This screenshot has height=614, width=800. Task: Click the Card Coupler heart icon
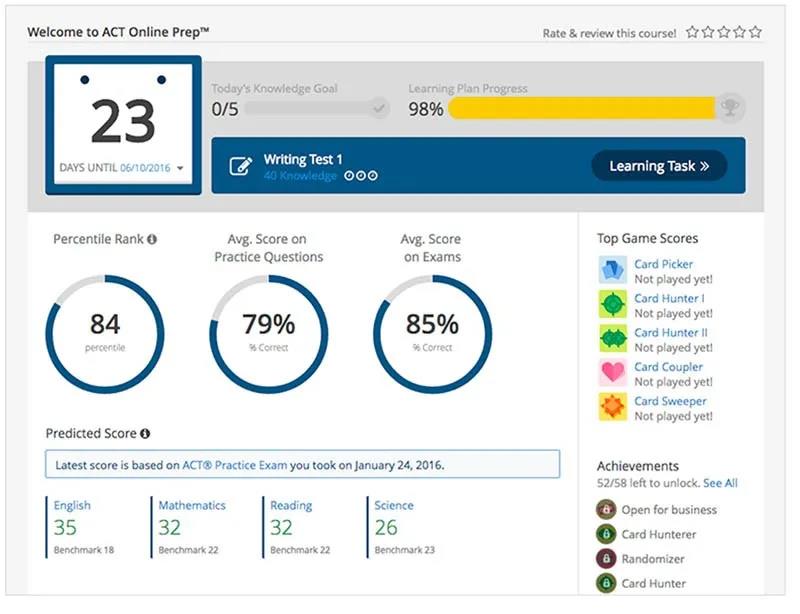pyautogui.click(x=612, y=373)
